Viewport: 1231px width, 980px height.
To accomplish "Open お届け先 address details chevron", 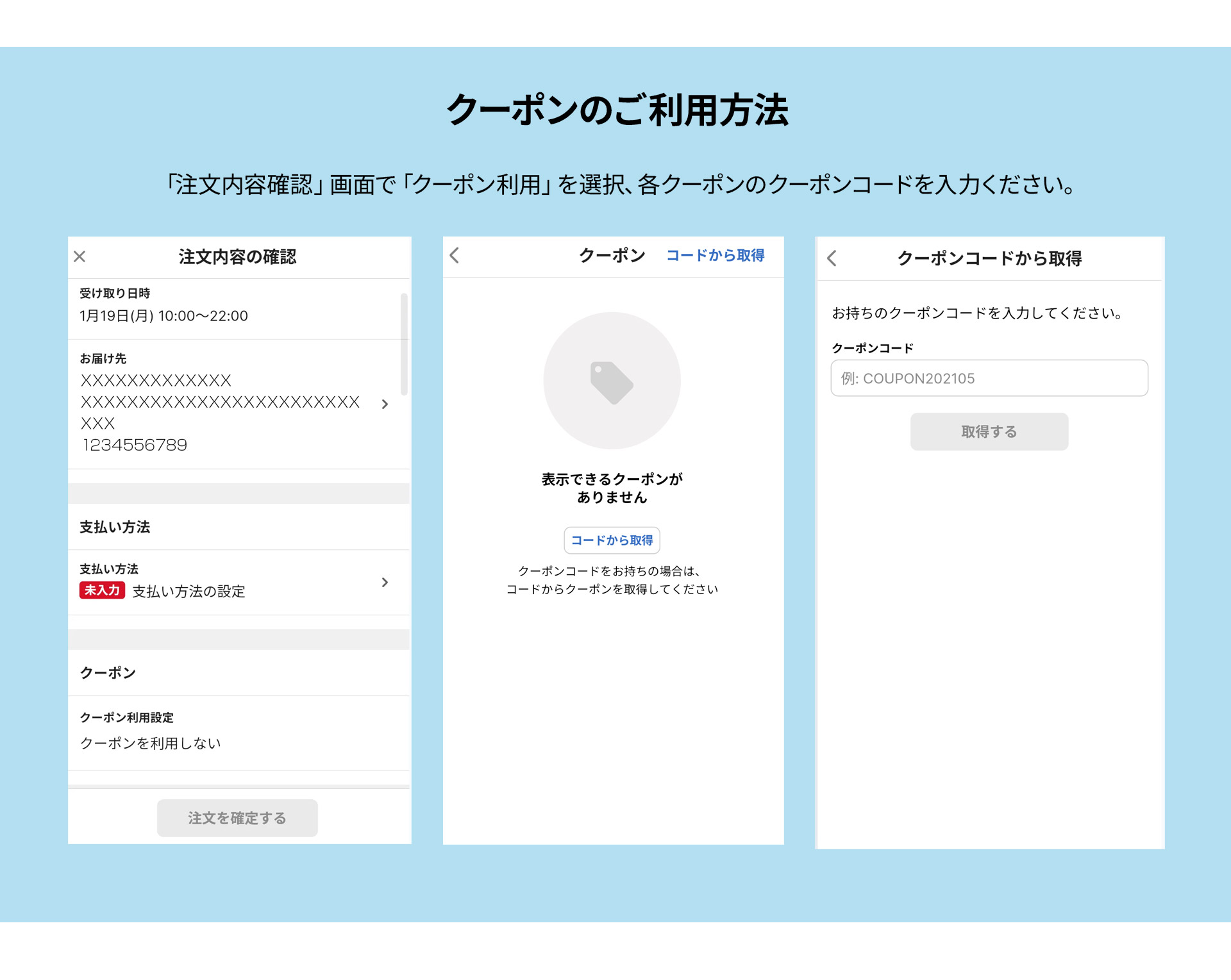I will click(385, 404).
